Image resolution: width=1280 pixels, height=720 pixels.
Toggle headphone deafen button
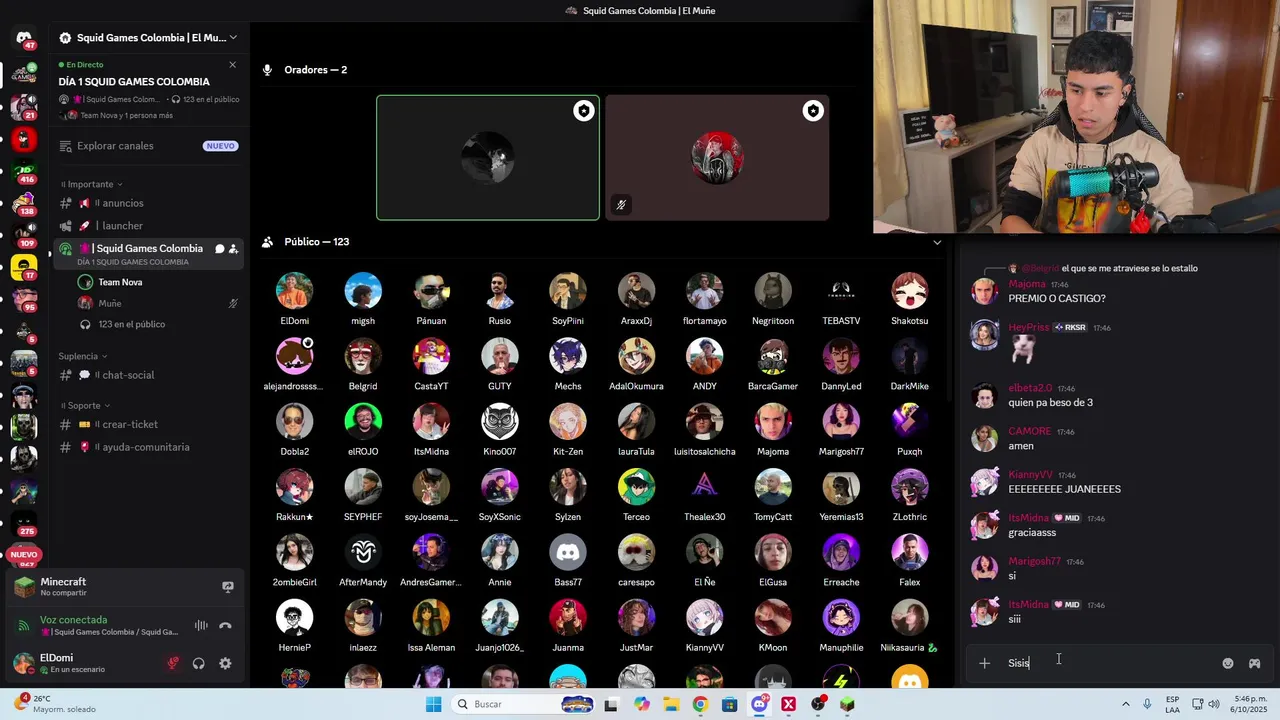pos(199,663)
